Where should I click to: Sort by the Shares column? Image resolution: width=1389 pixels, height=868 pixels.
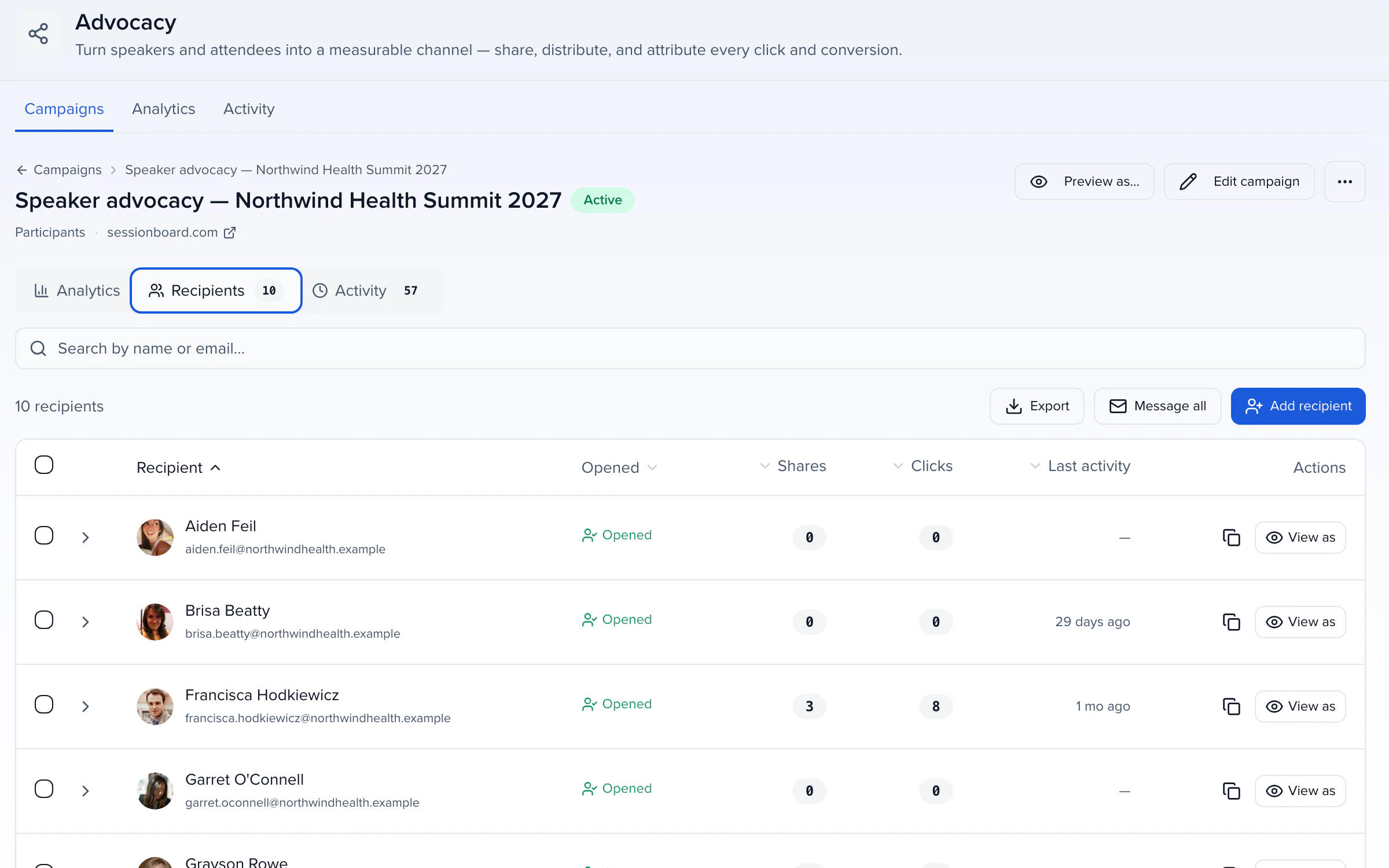tap(793, 466)
